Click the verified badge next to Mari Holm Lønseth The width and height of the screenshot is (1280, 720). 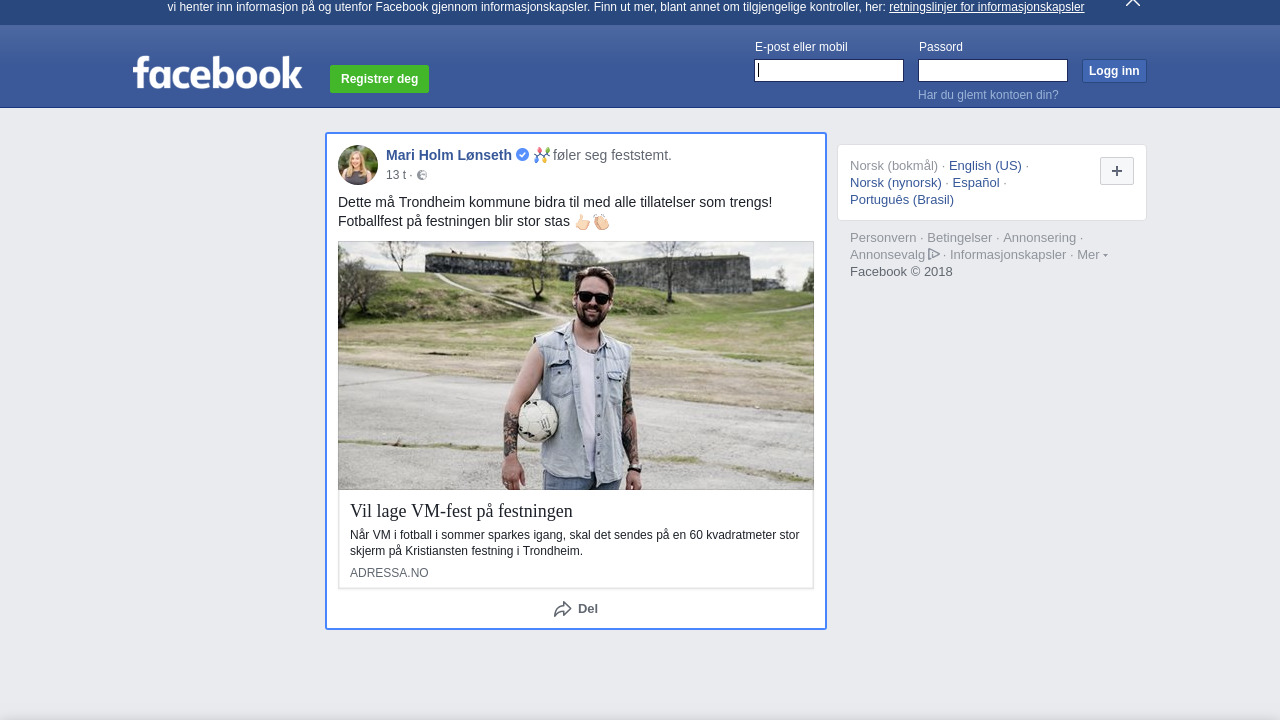point(522,155)
